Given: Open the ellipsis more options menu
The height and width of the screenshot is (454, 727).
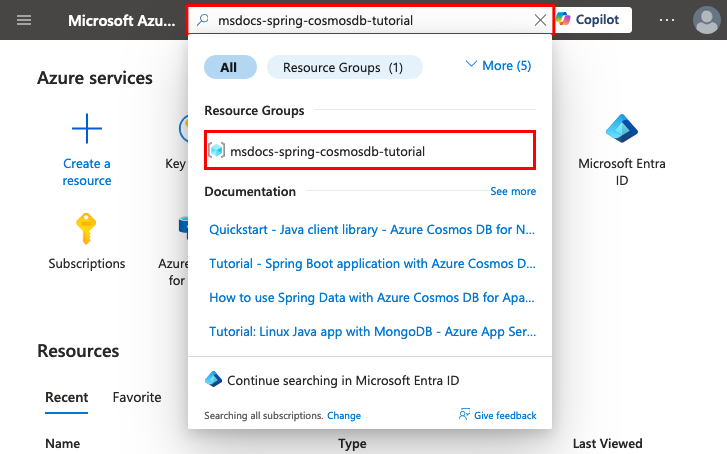Looking at the screenshot, I should click(x=667, y=20).
